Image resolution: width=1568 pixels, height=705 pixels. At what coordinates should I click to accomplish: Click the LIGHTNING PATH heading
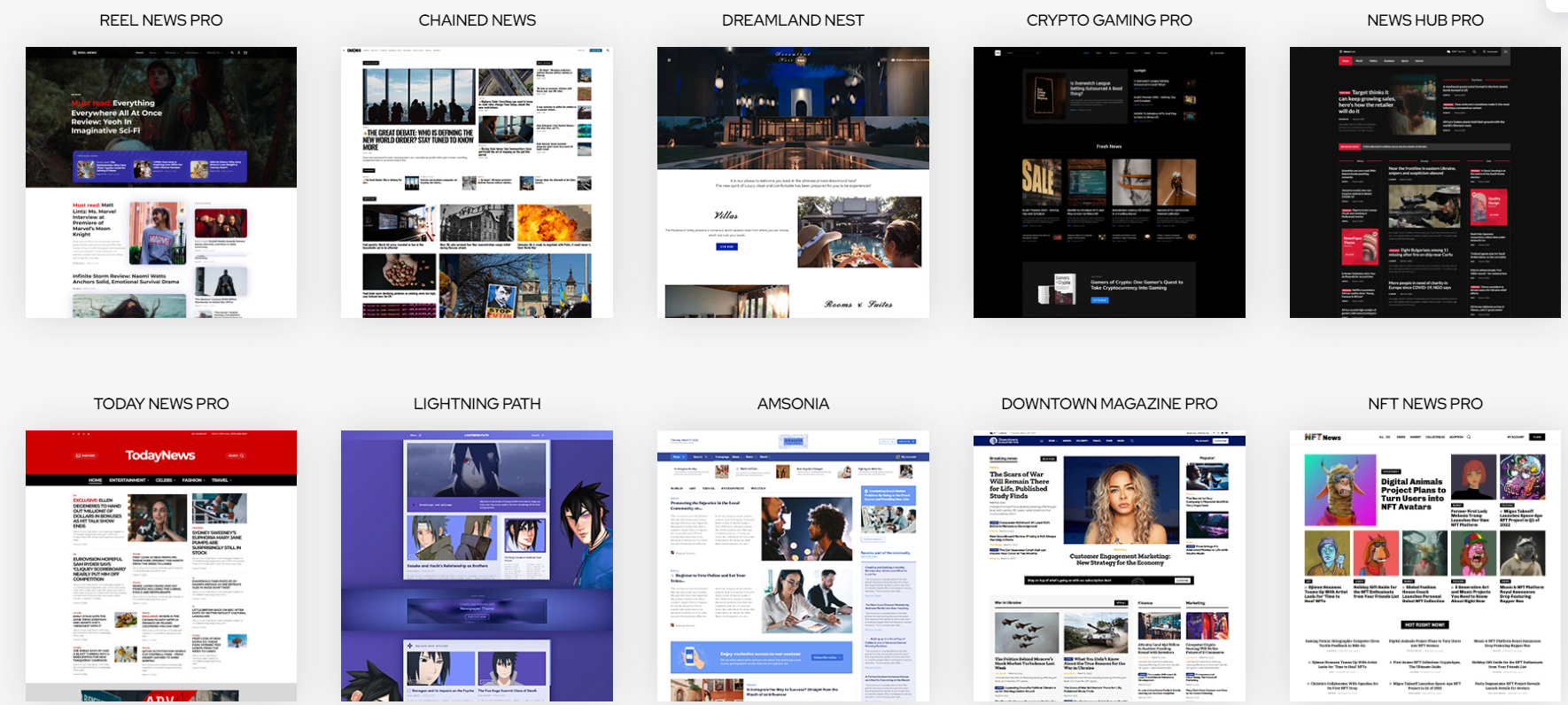coord(477,404)
